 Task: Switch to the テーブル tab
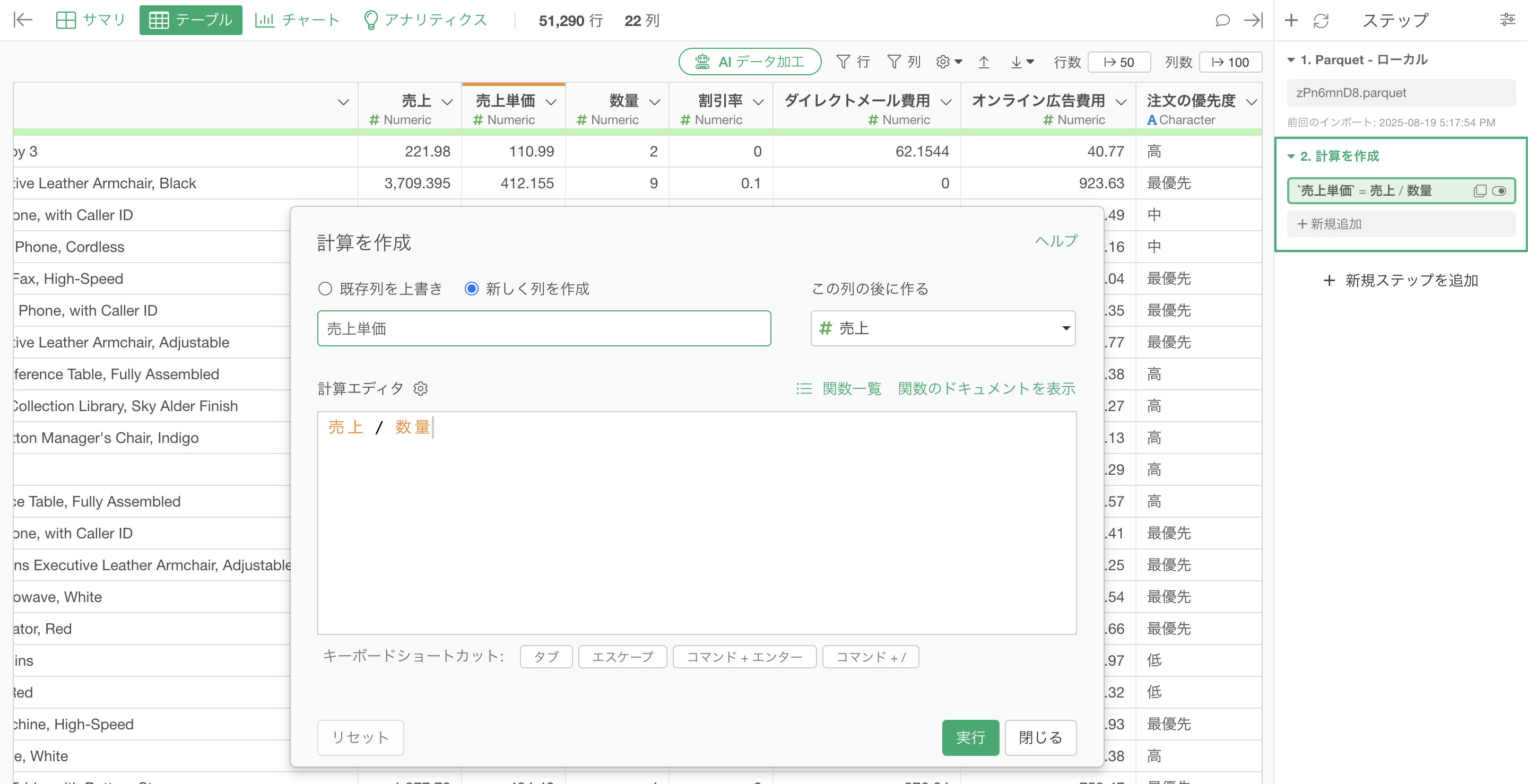[x=190, y=20]
